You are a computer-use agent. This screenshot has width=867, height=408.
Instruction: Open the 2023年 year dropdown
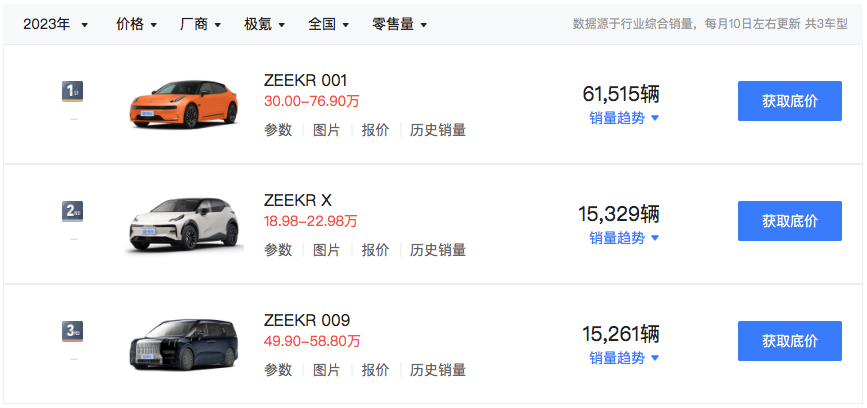point(56,23)
